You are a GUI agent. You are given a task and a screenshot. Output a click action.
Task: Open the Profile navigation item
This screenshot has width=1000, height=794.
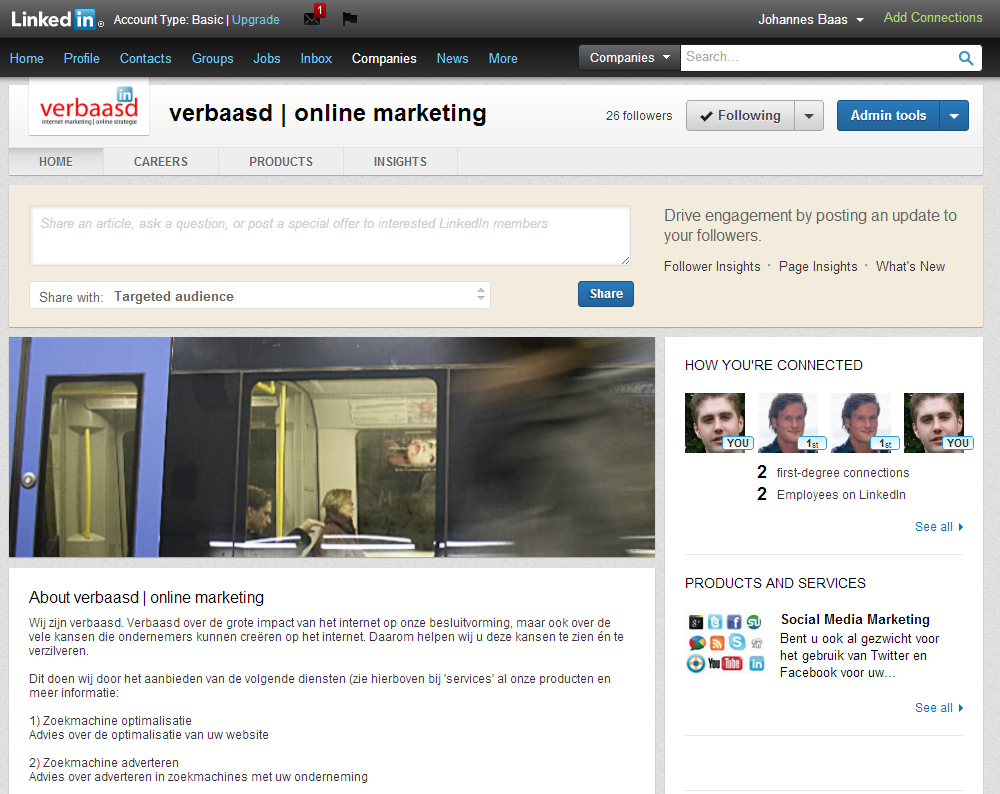[82, 59]
